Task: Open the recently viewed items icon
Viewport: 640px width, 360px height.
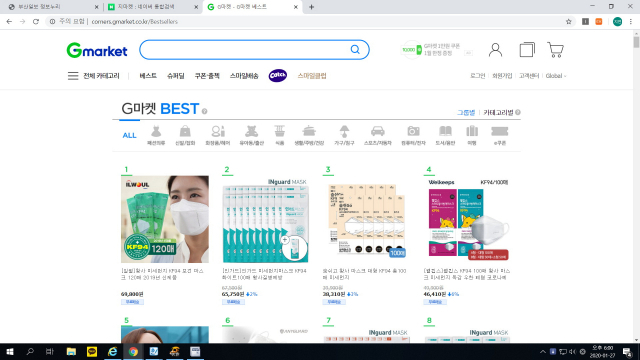Action: tap(527, 50)
